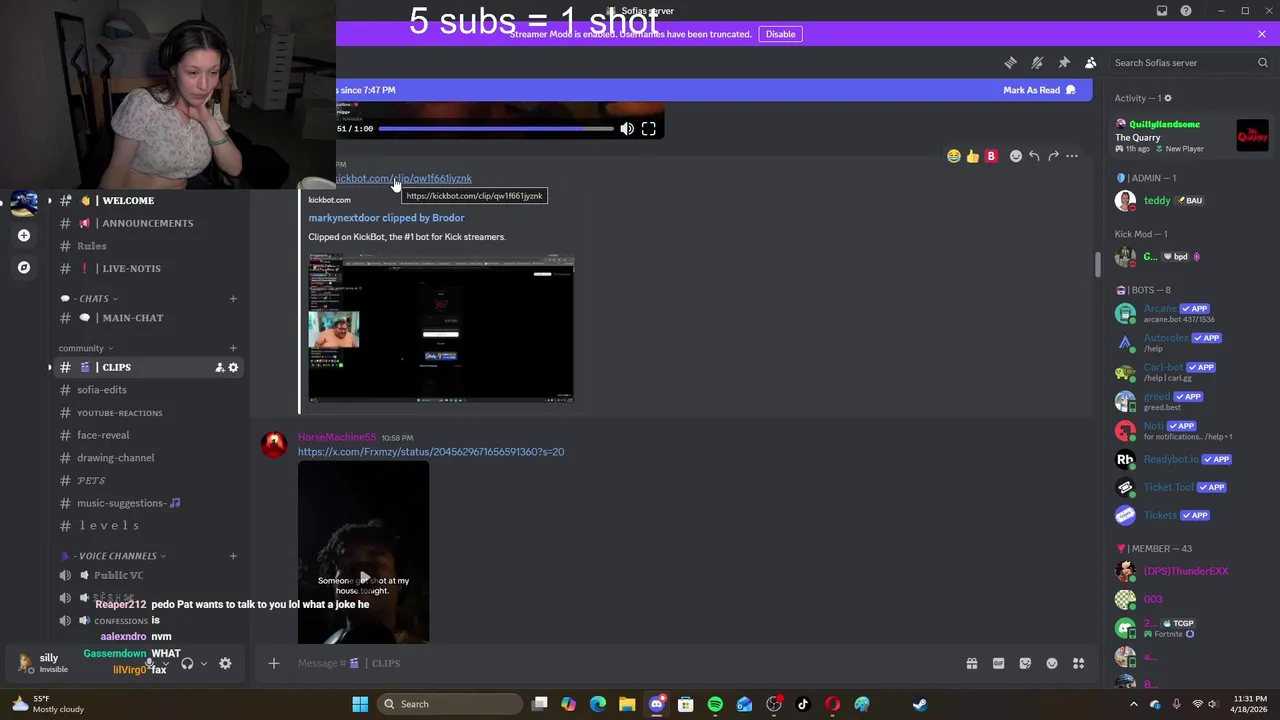Viewport: 1280px width, 720px height.
Task: Toggle fullscreen on the video player
Action: [x=649, y=129]
